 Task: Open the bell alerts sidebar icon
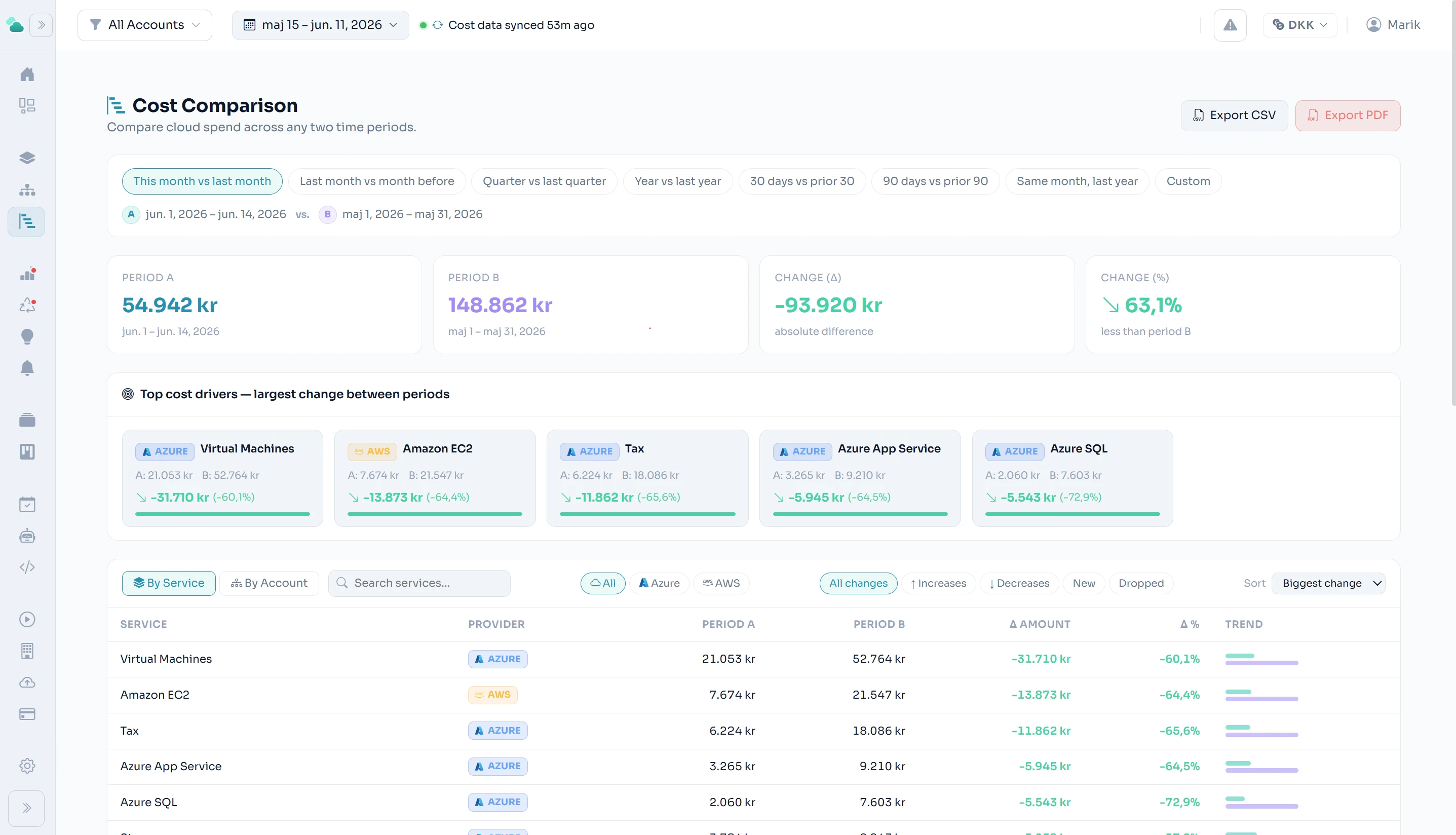[x=27, y=368]
